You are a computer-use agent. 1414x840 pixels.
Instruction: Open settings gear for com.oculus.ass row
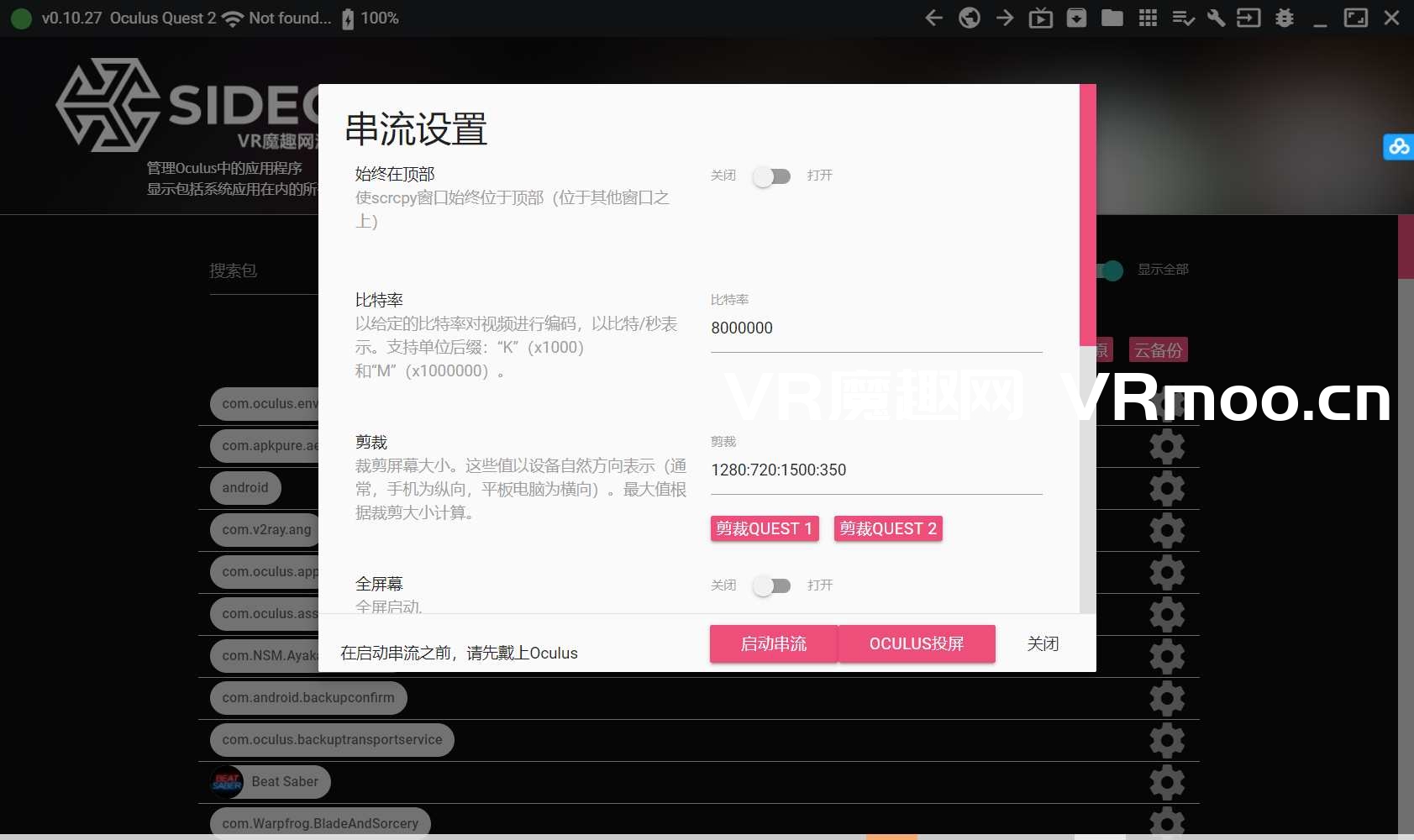click(x=1167, y=615)
